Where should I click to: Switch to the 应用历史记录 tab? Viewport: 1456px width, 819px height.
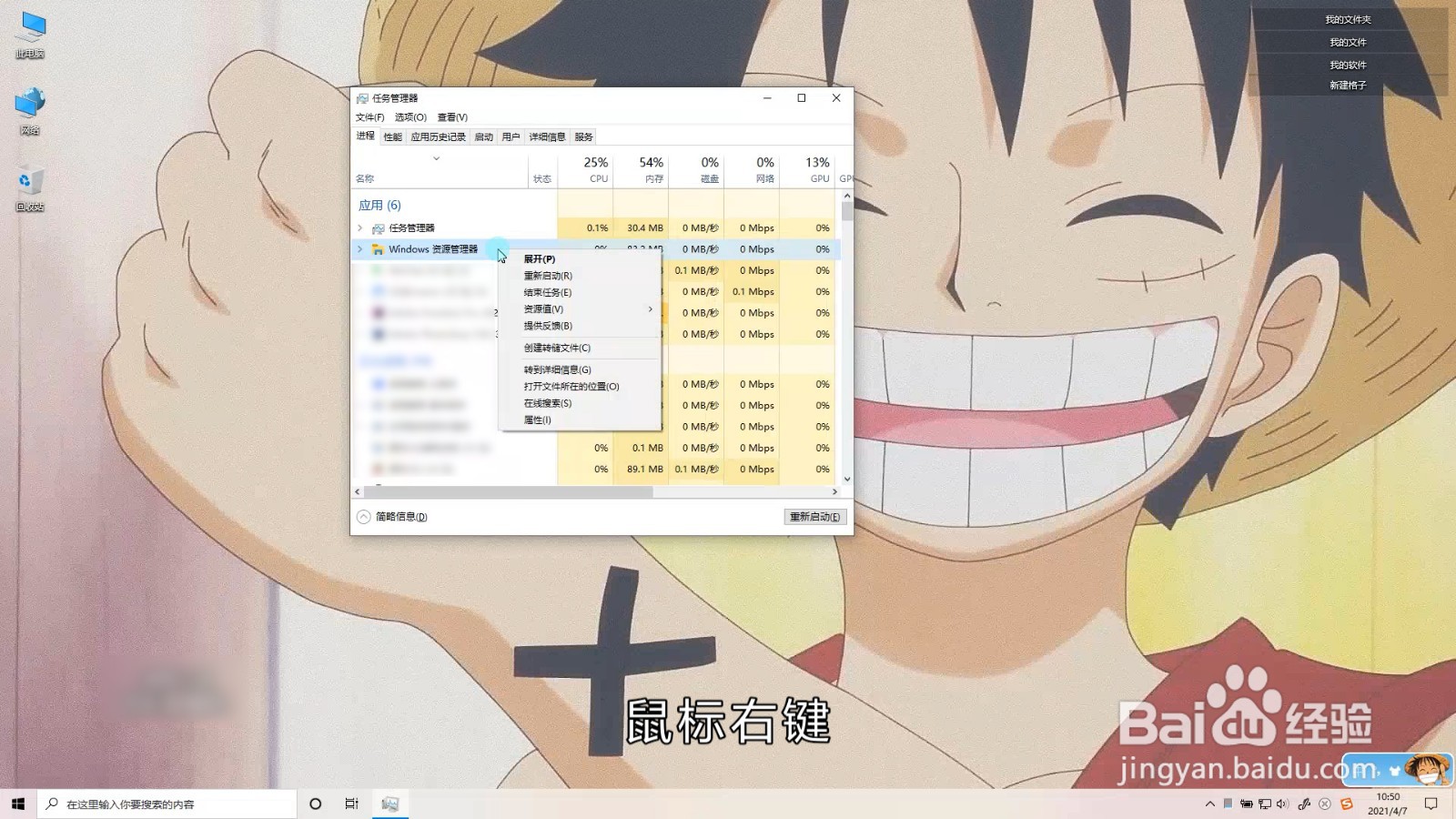pos(438,137)
